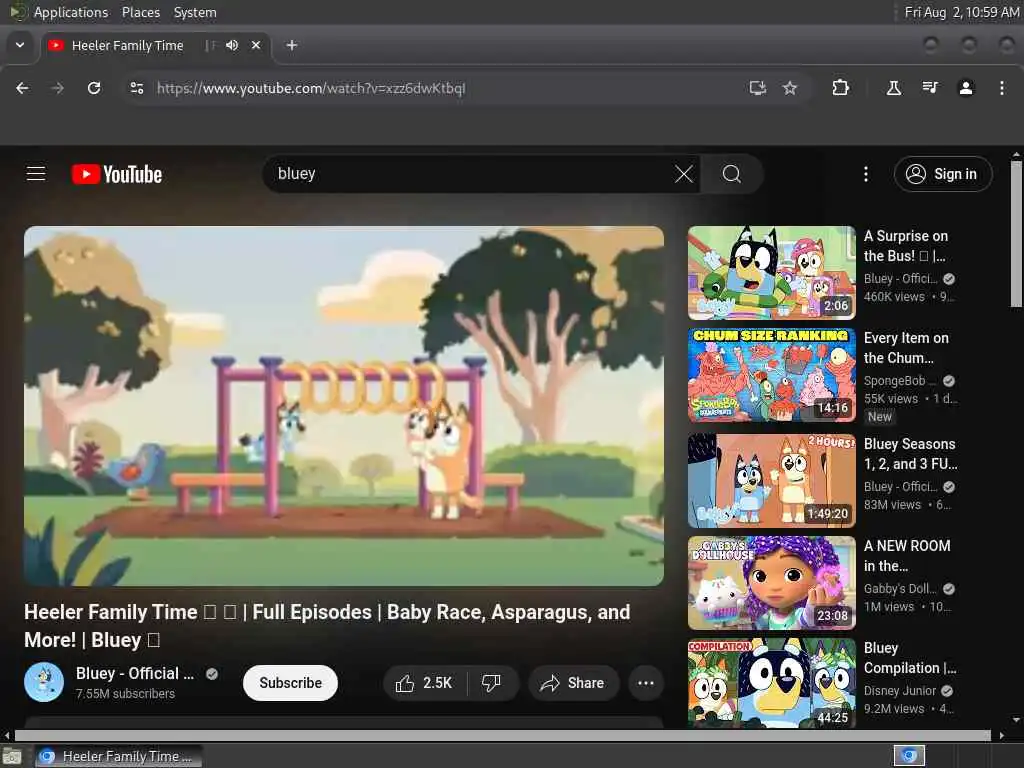
Task: Subscribe to Bluey - Official channel
Action: pos(291,683)
